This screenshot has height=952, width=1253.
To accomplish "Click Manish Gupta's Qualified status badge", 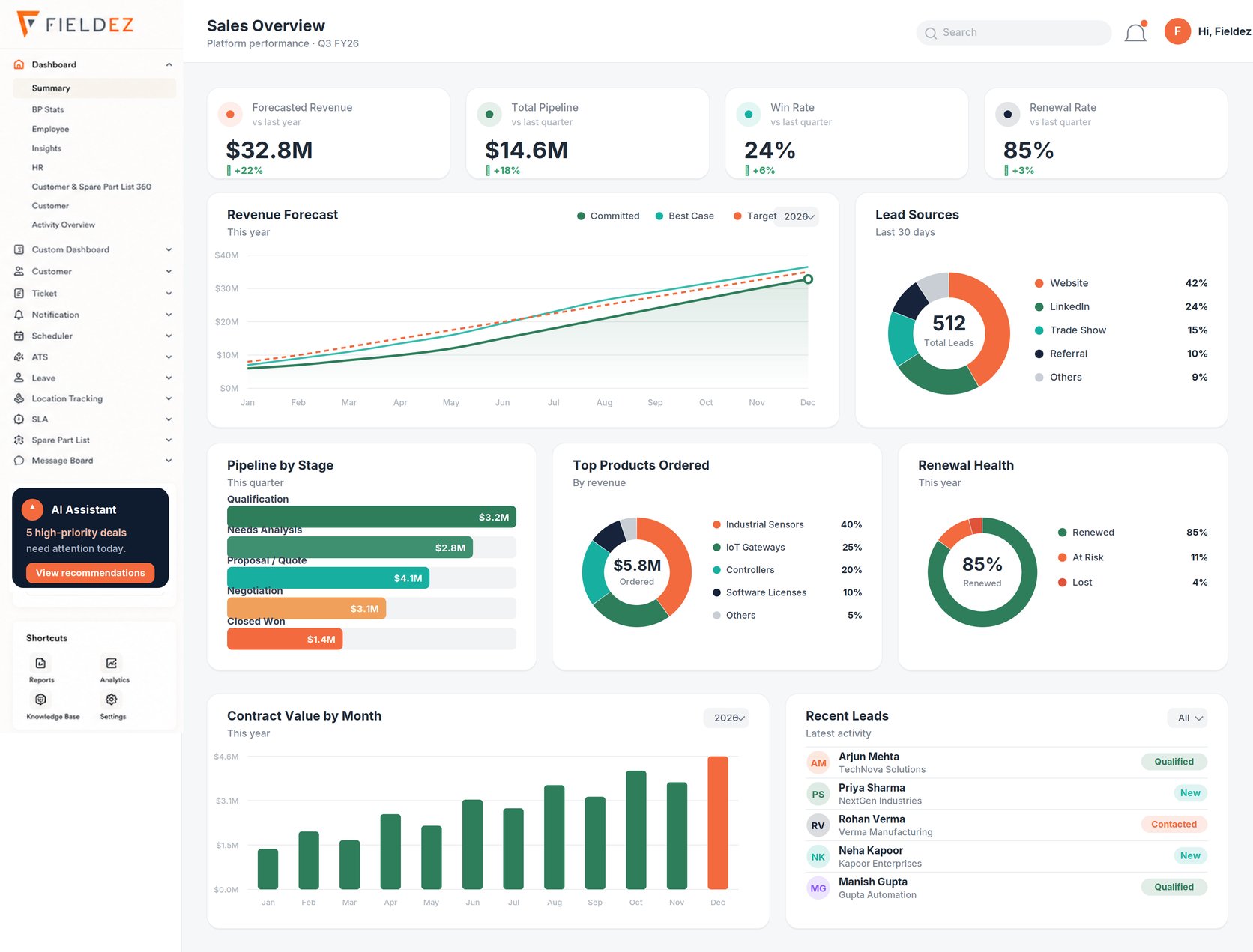I will [1174, 887].
